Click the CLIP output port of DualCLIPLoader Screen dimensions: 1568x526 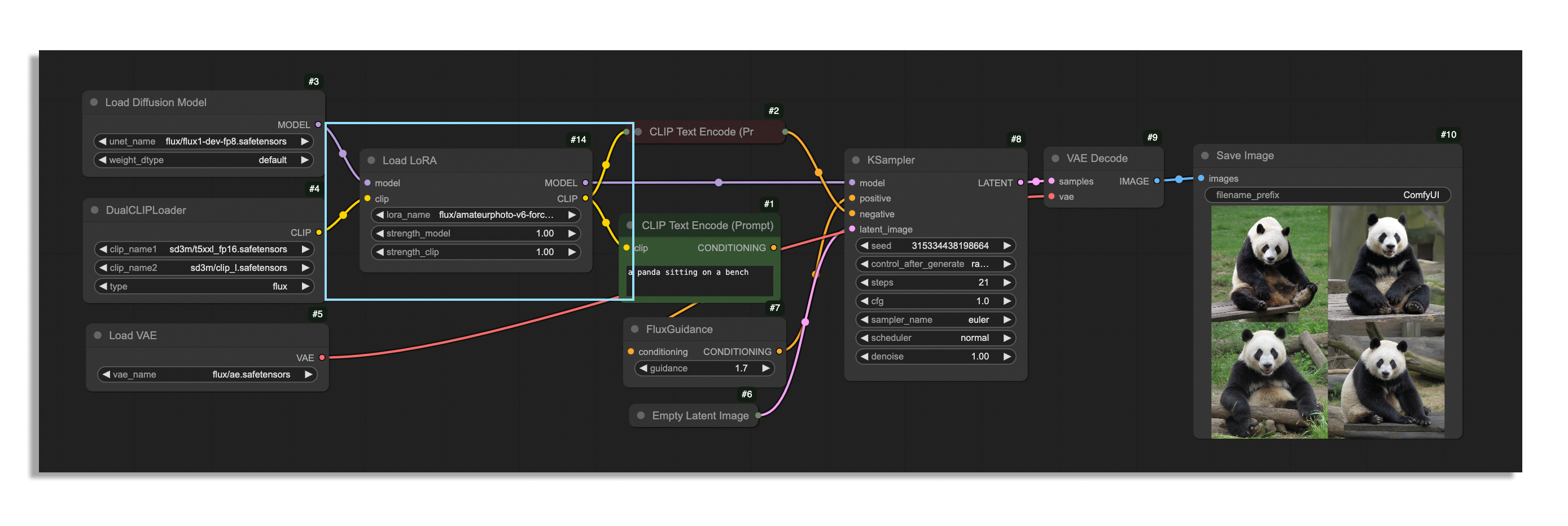tap(318, 232)
